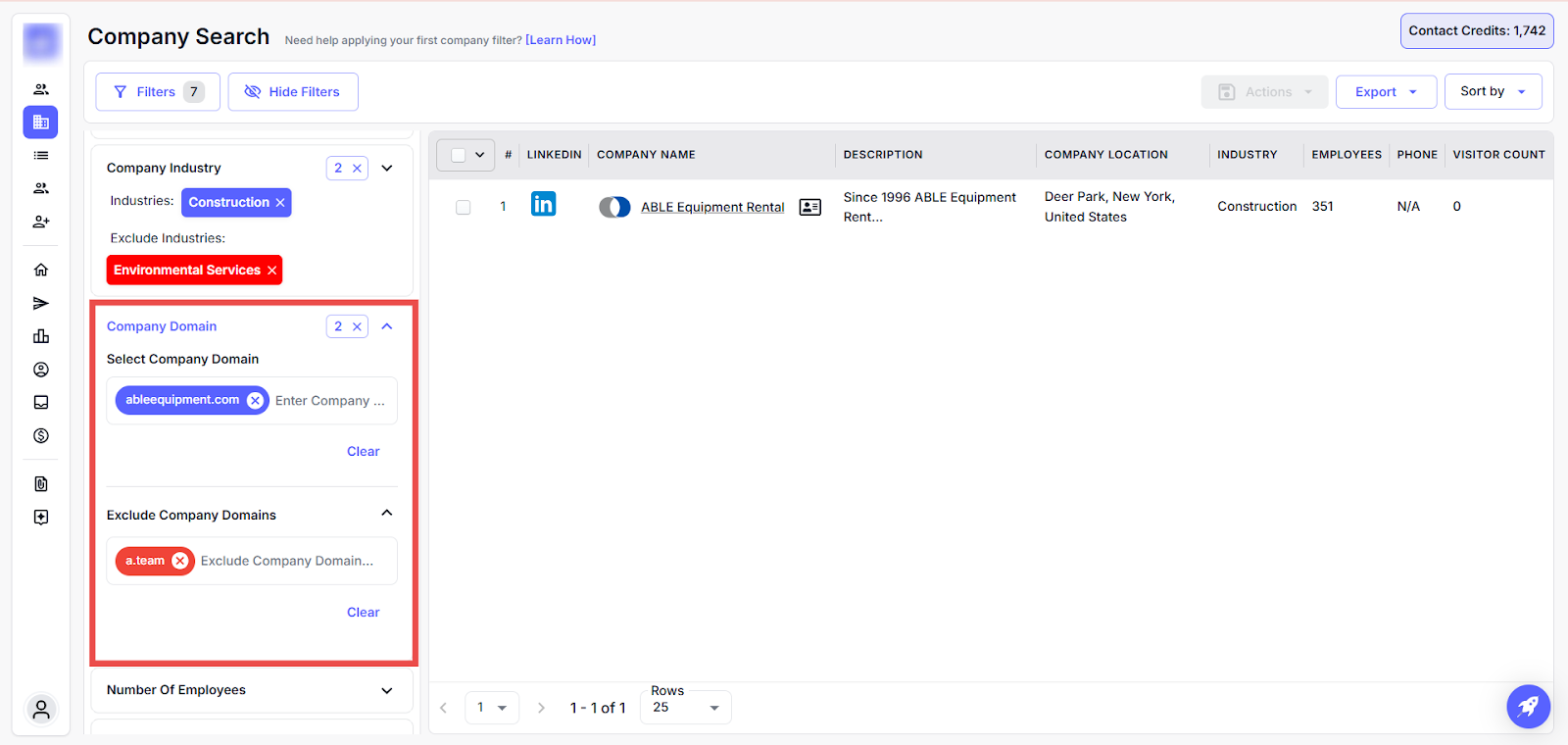The image size is (1568, 745).
Task: Click the contact card icon beside ABLE Equipment Rental
Action: click(x=809, y=207)
